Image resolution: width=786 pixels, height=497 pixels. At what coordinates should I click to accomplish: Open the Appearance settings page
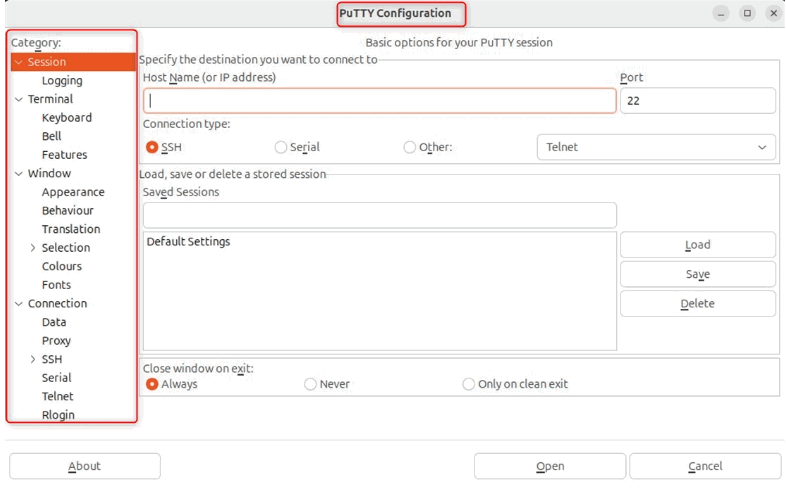(73, 192)
